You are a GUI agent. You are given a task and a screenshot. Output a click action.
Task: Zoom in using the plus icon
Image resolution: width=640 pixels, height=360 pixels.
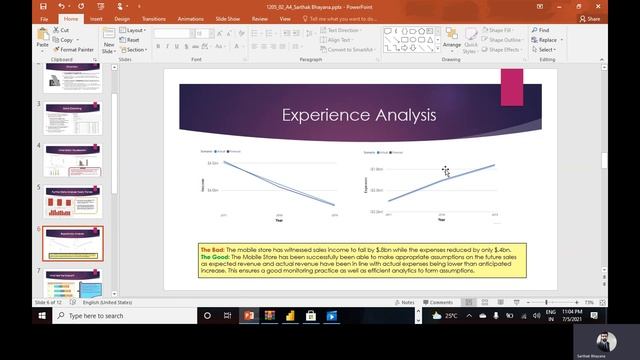[x=577, y=302]
